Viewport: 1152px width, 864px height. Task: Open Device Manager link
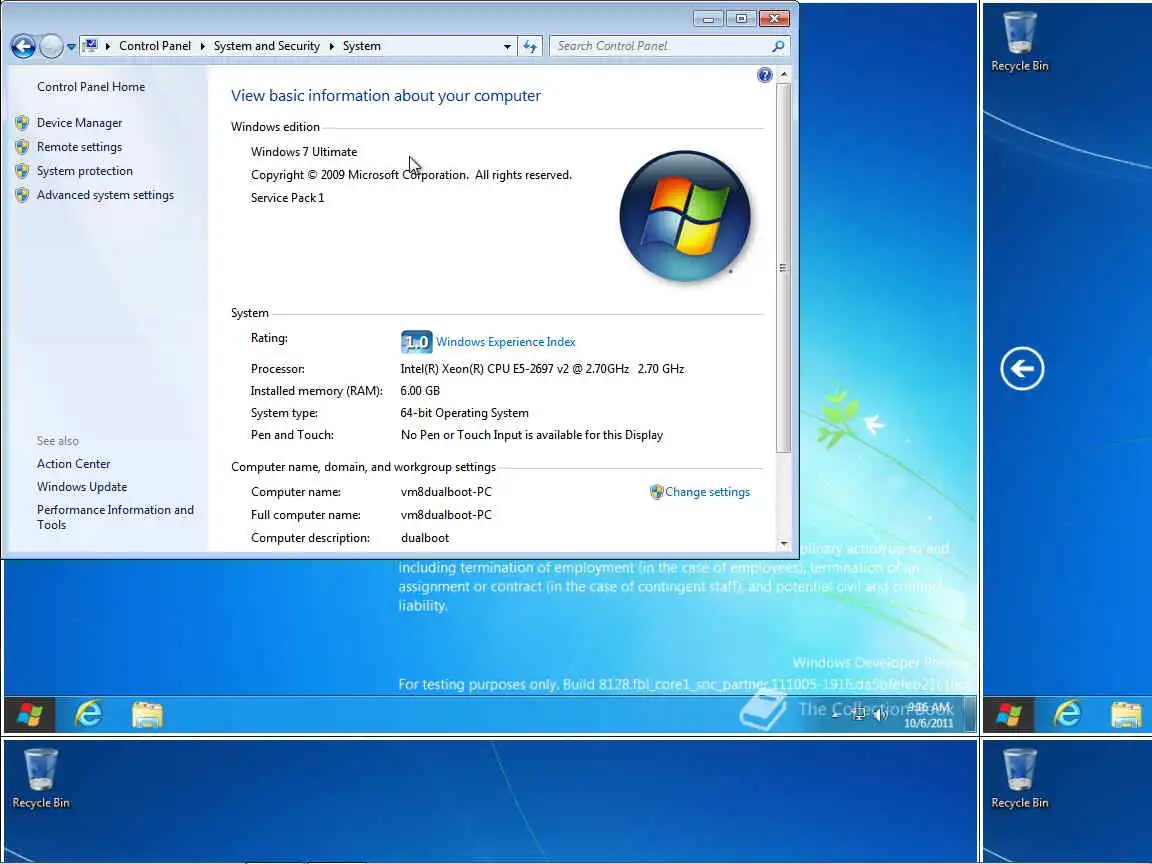79,123
